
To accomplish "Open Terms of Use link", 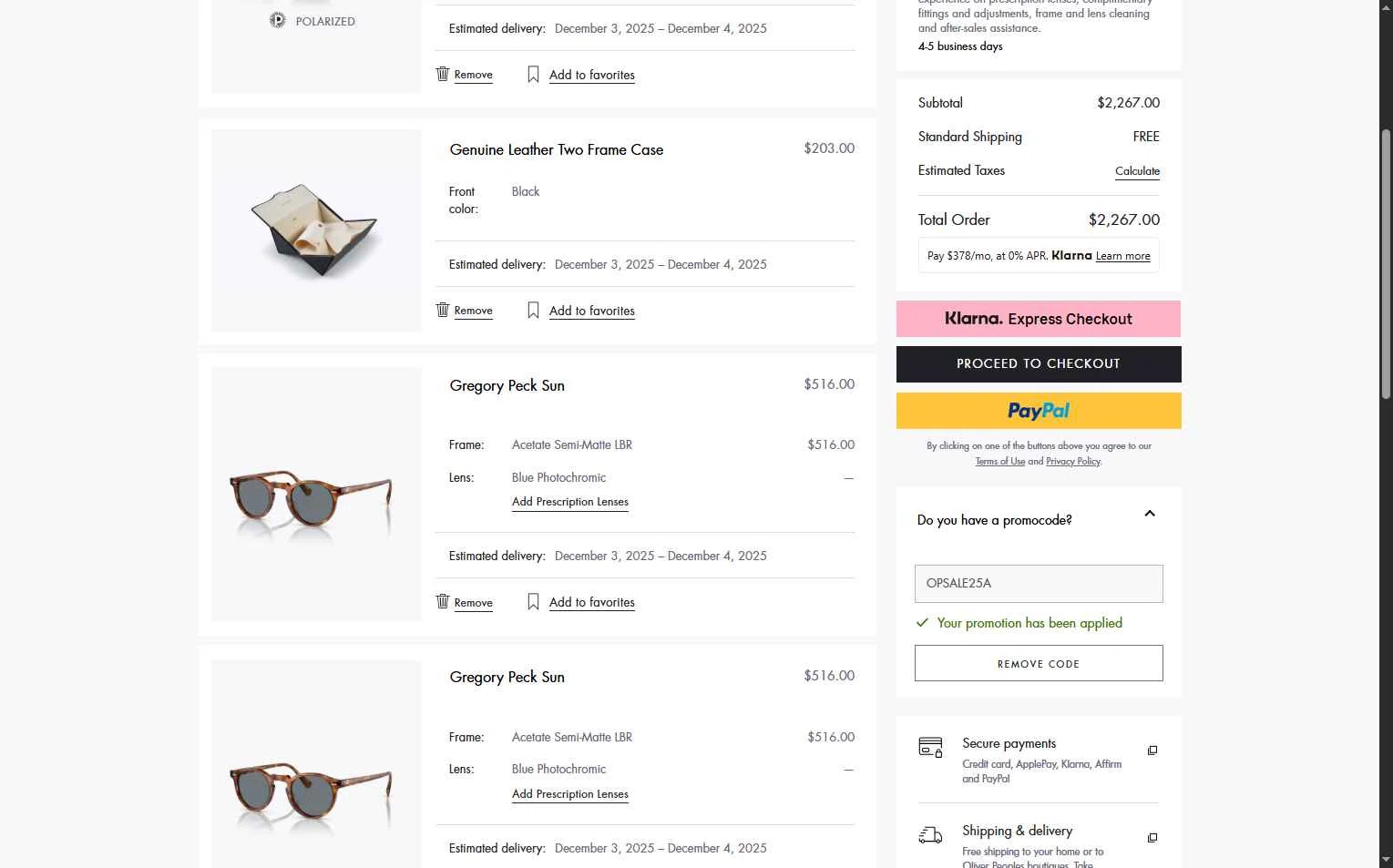I will click(1000, 462).
